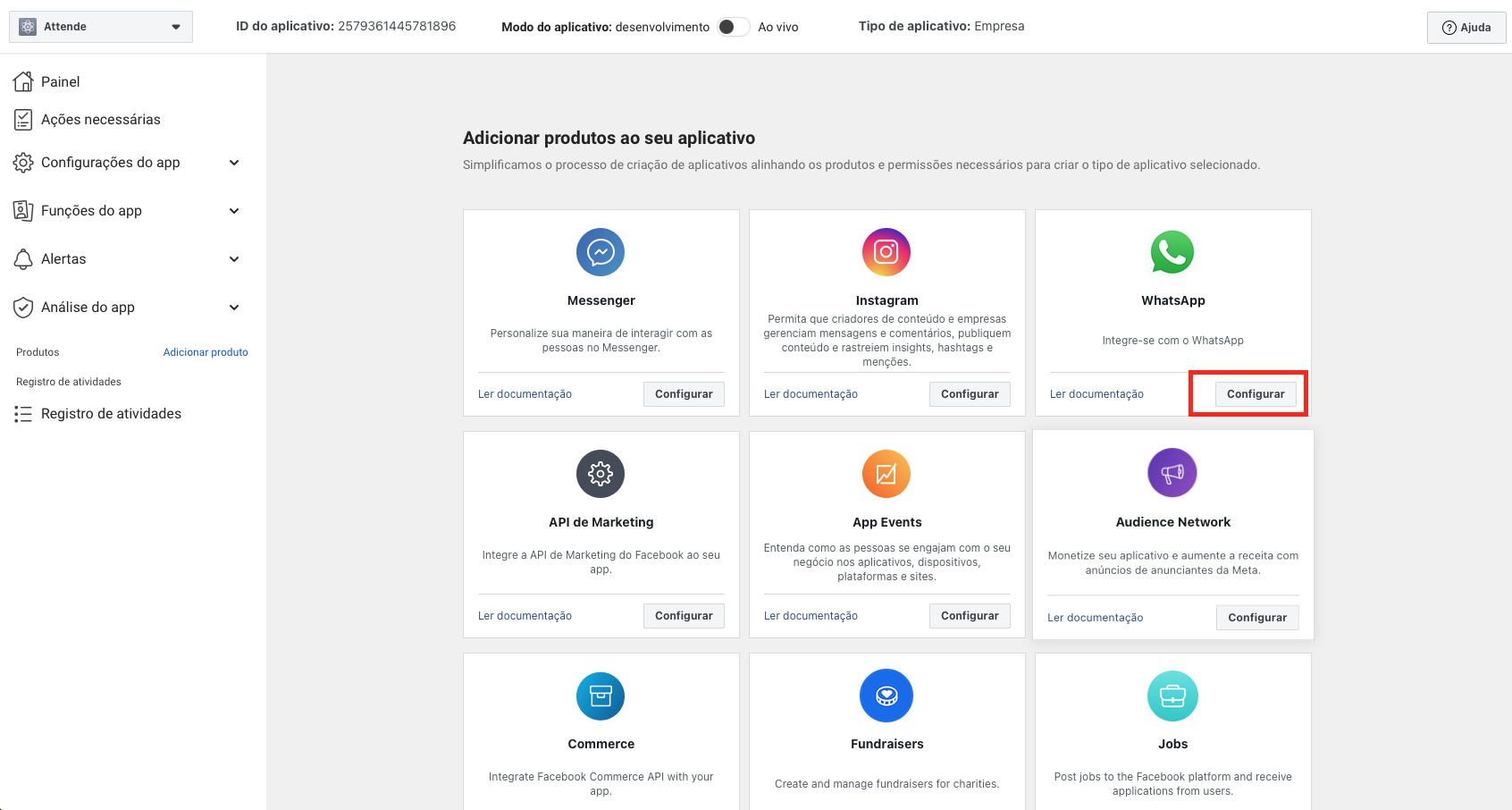Click the Instagram product icon

[886, 252]
